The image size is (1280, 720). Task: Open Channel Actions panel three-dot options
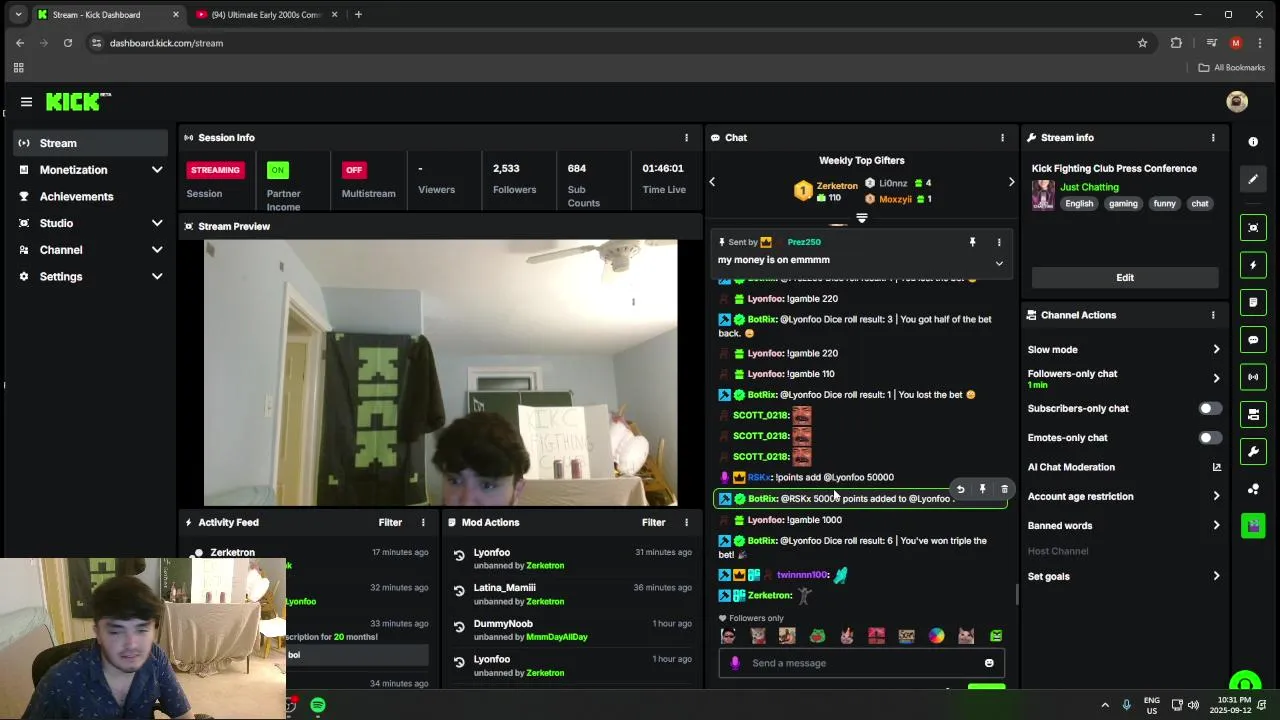1213,315
